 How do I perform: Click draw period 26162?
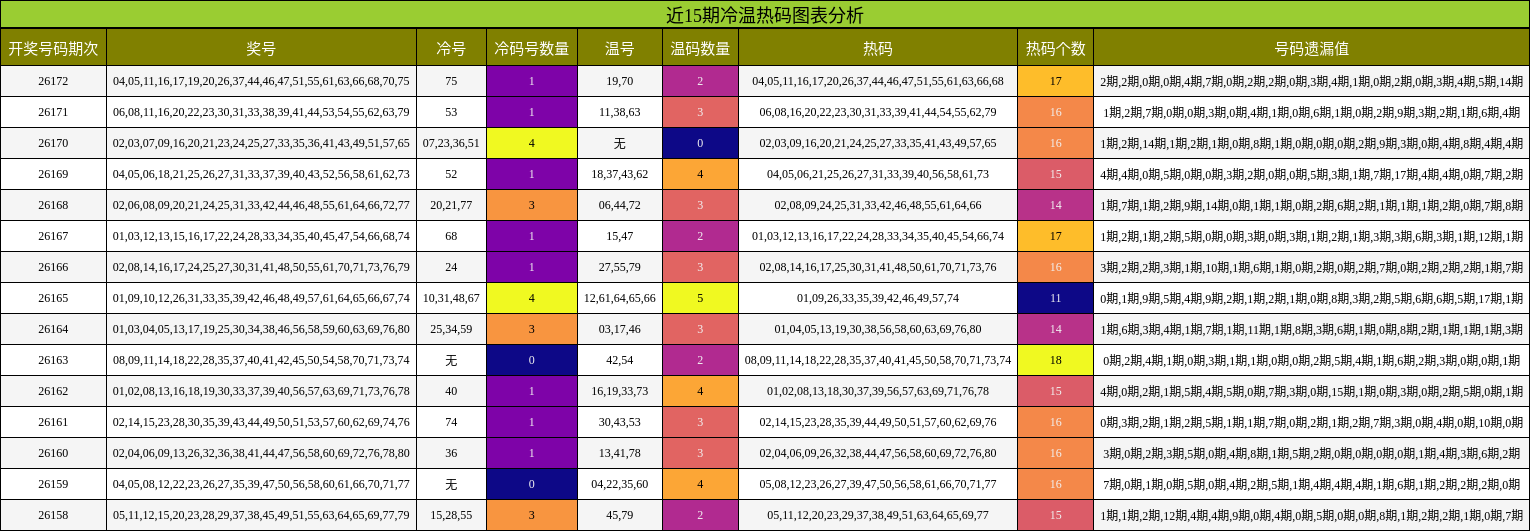pos(53,391)
